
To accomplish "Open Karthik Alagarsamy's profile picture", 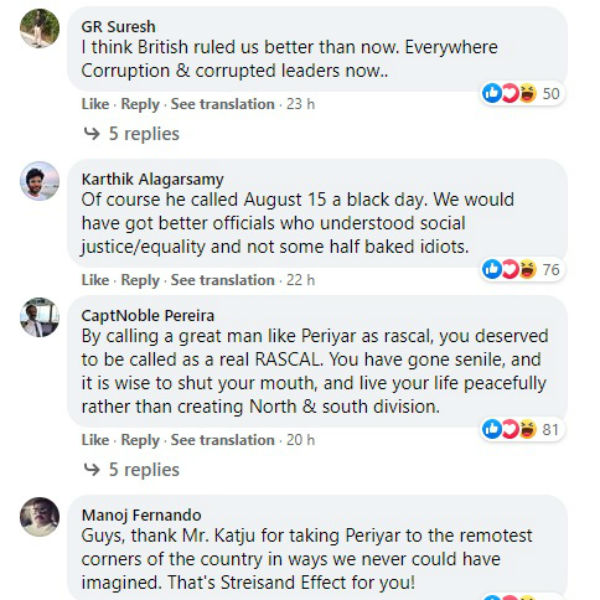I will [40, 181].
